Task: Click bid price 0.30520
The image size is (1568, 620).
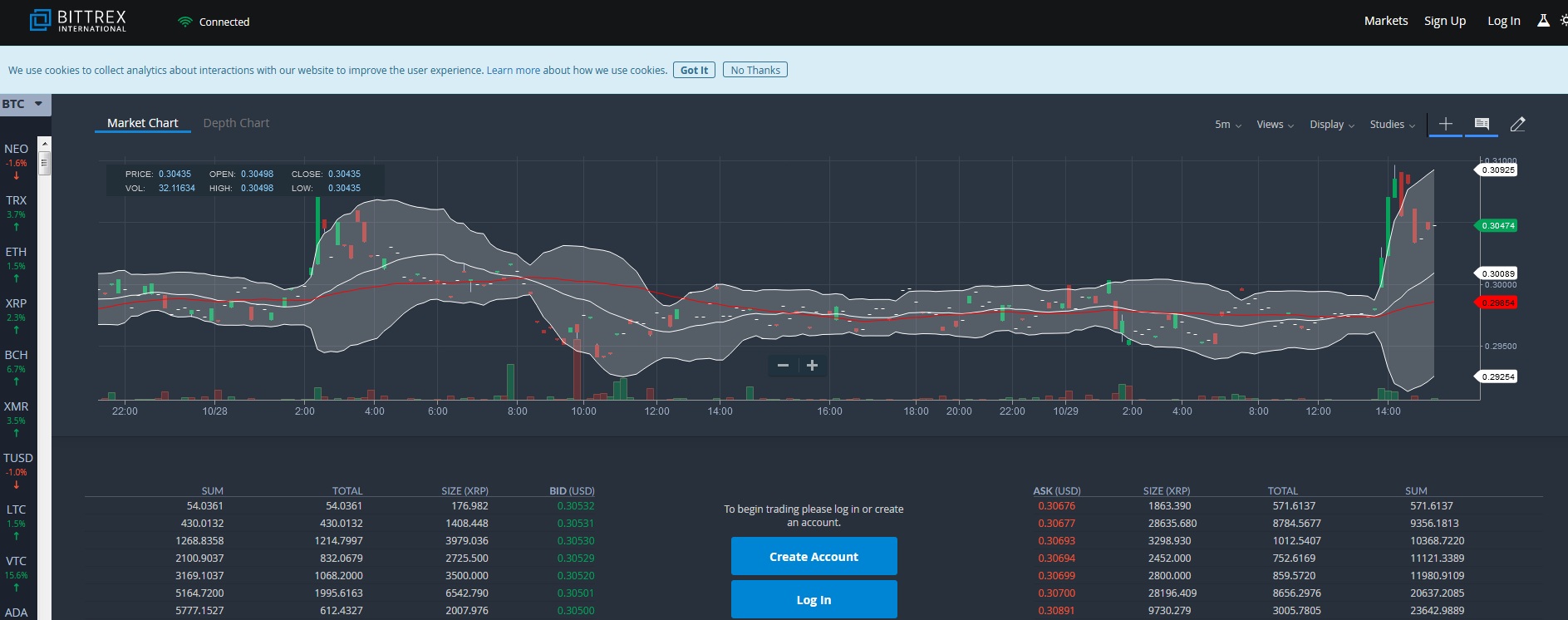Action: pyautogui.click(x=576, y=575)
